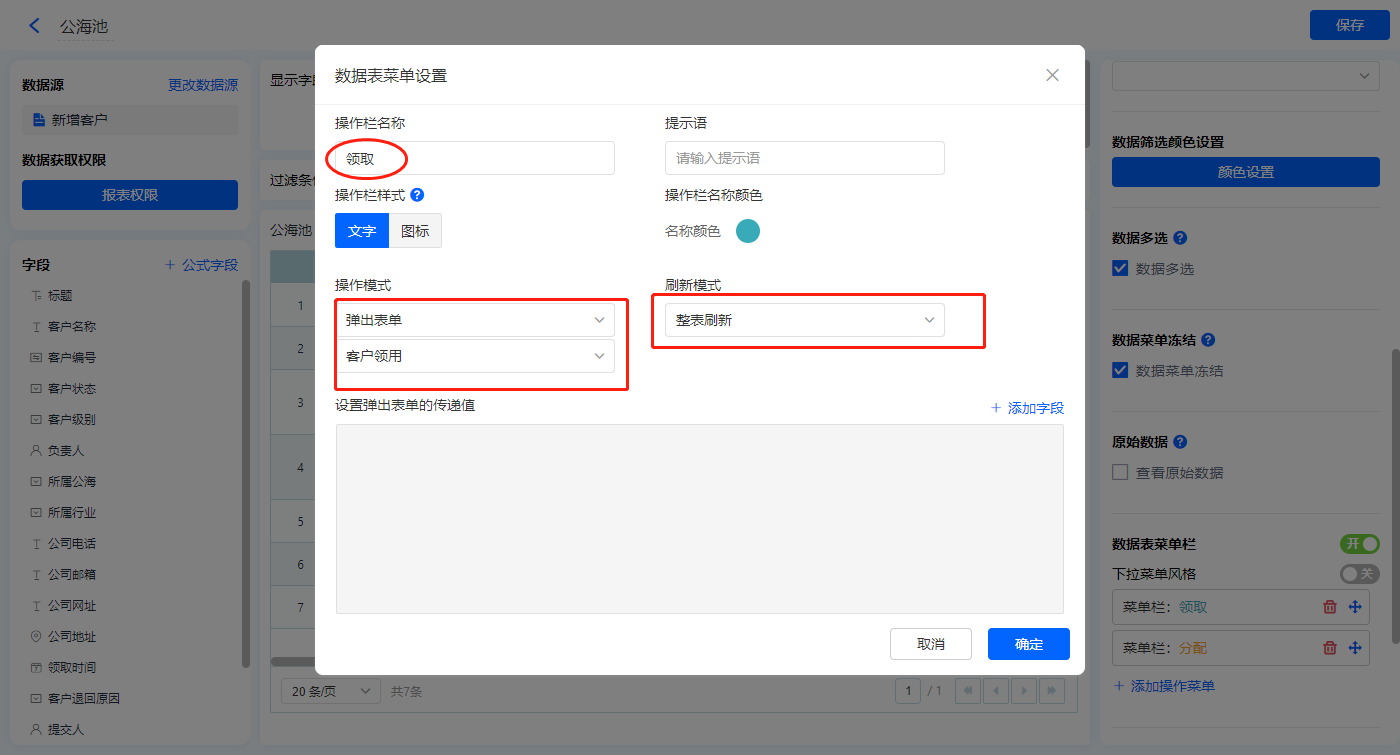
Task: Delete the 领取 menu bar item
Action: click(x=1330, y=607)
